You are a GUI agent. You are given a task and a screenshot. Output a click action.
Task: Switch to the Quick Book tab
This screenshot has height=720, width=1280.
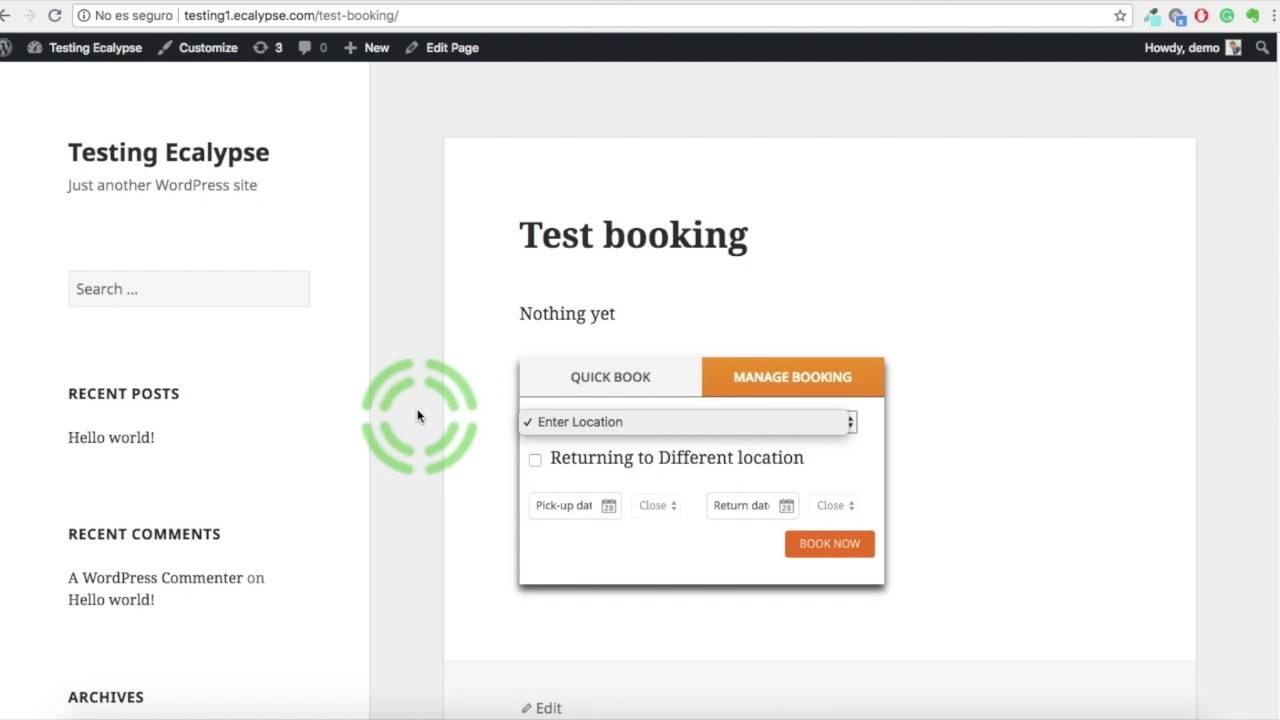click(610, 377)
